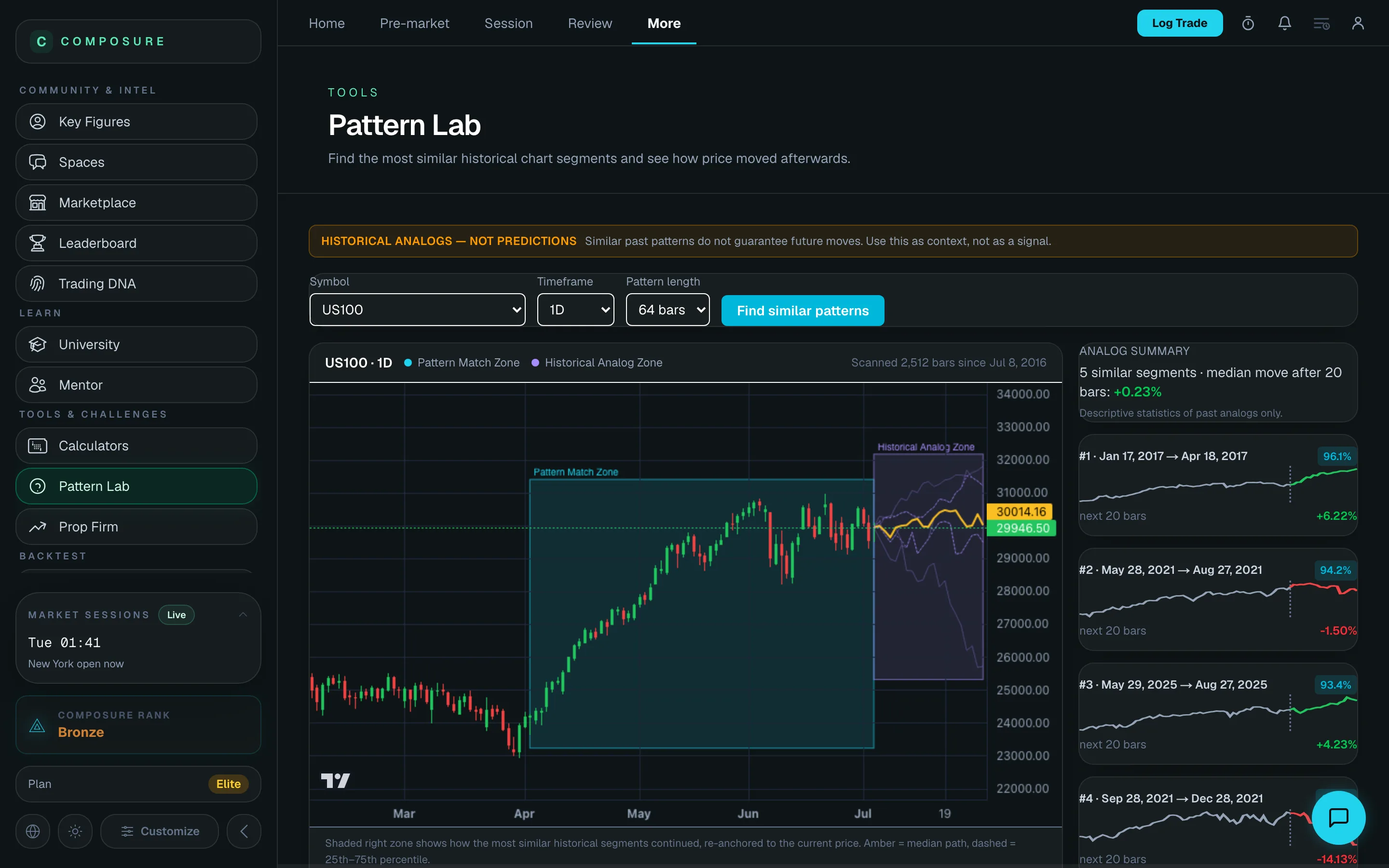Screen dimensions: 1389x868
Task: Open Spaces chat section
Action: (x=136, y=162)
